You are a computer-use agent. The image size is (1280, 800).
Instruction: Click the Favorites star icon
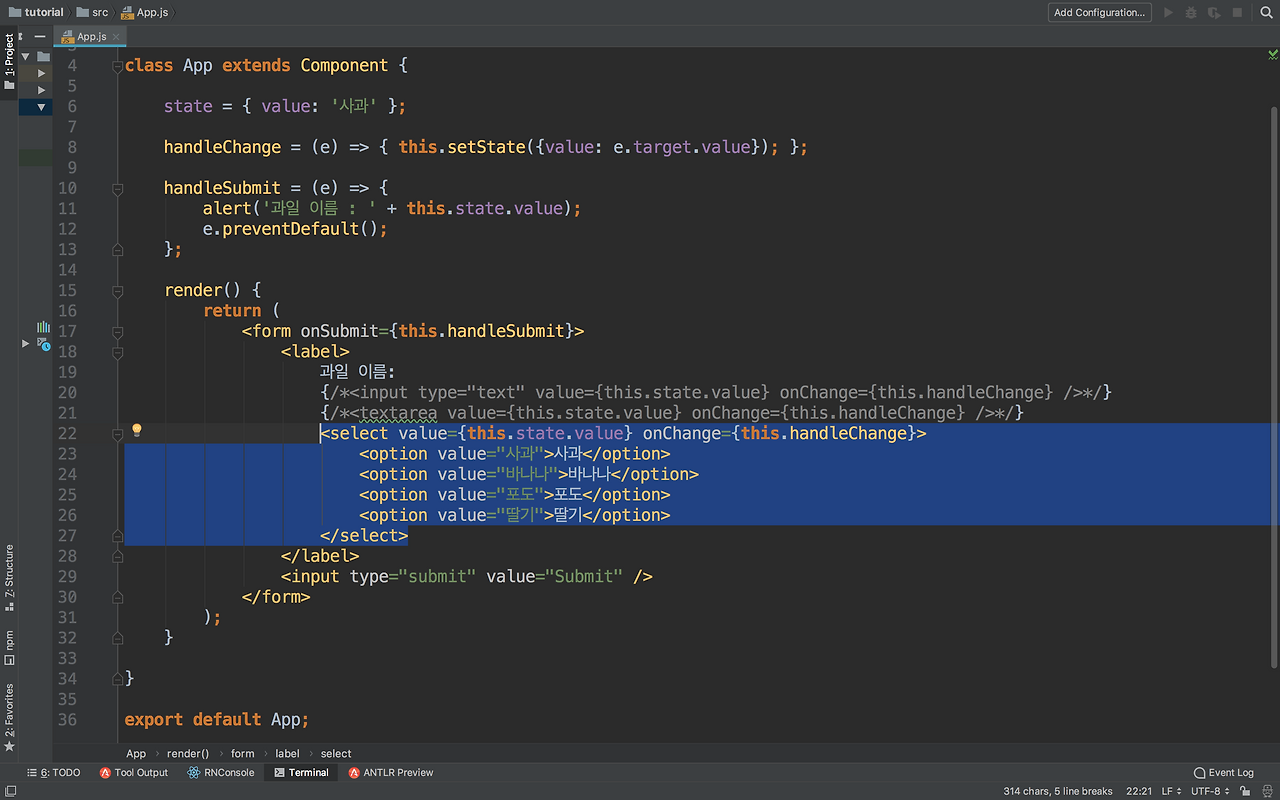[x=9, y=746]
